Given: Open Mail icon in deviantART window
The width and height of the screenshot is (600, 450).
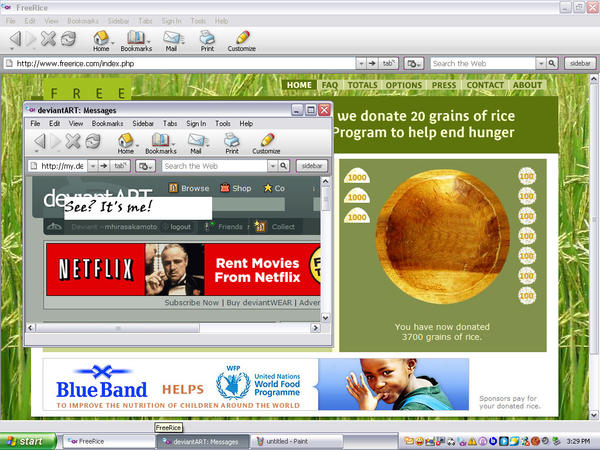Looking at the screenshot, I should (196, 140).
